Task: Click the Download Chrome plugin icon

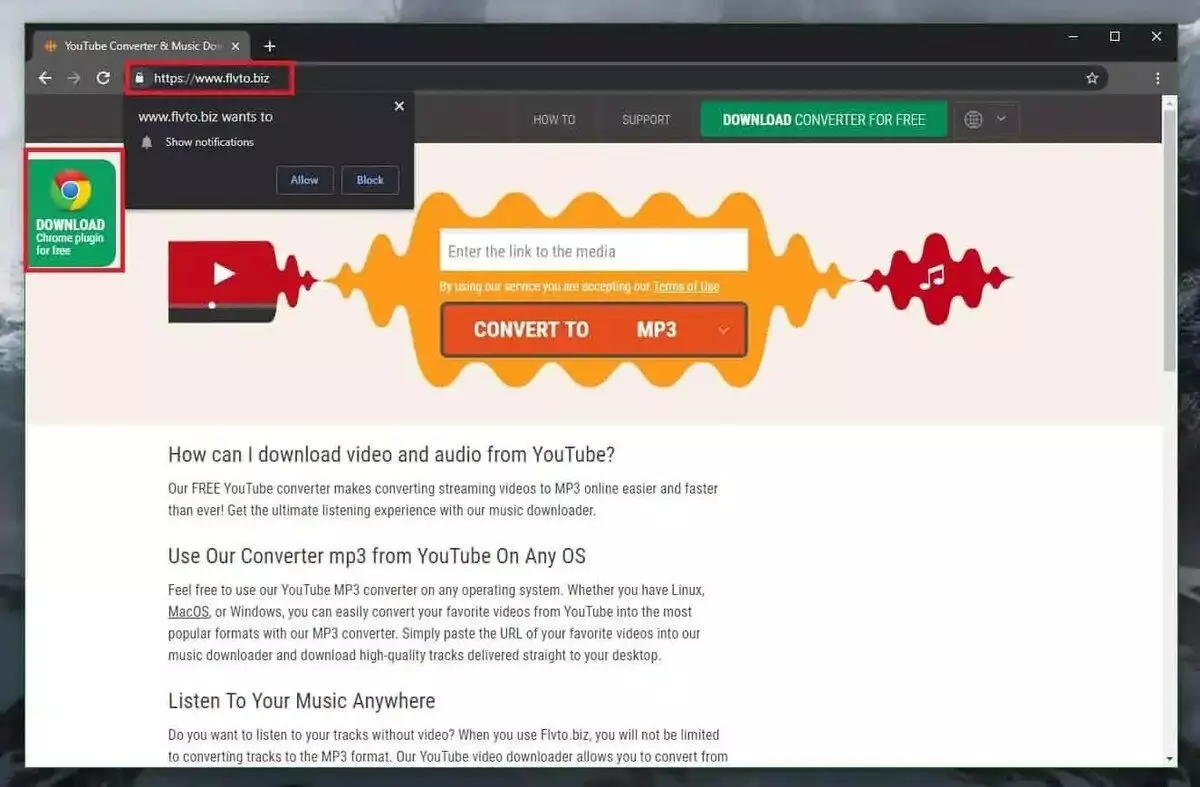Action: click(72, 211)
